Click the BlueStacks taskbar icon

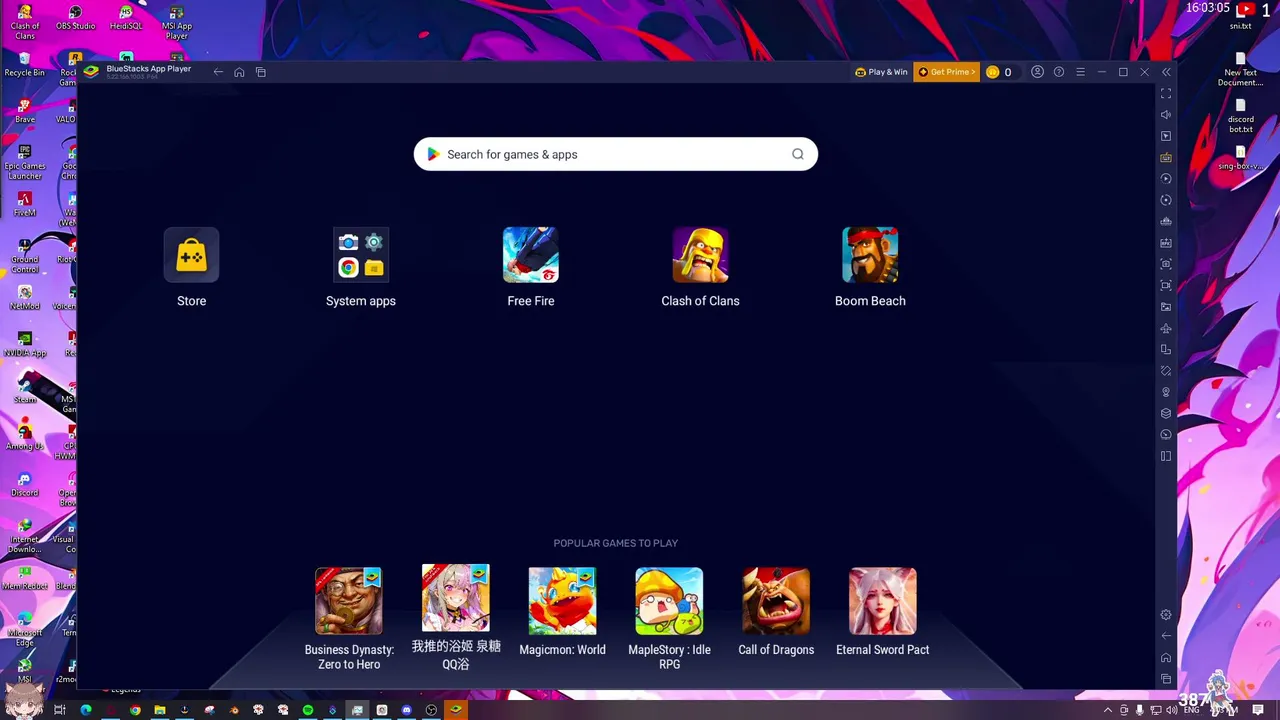click(456, 710)
